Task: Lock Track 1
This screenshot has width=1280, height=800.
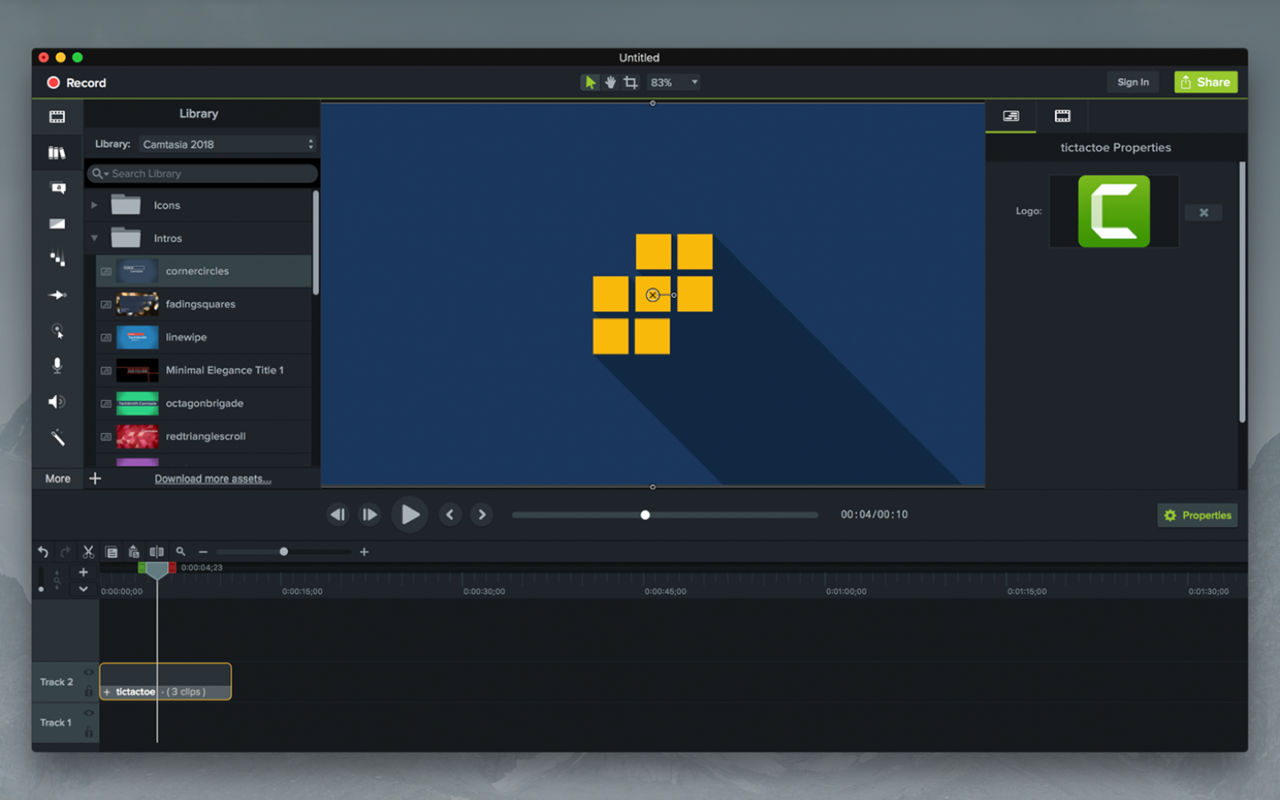Action: click(89, 732)
